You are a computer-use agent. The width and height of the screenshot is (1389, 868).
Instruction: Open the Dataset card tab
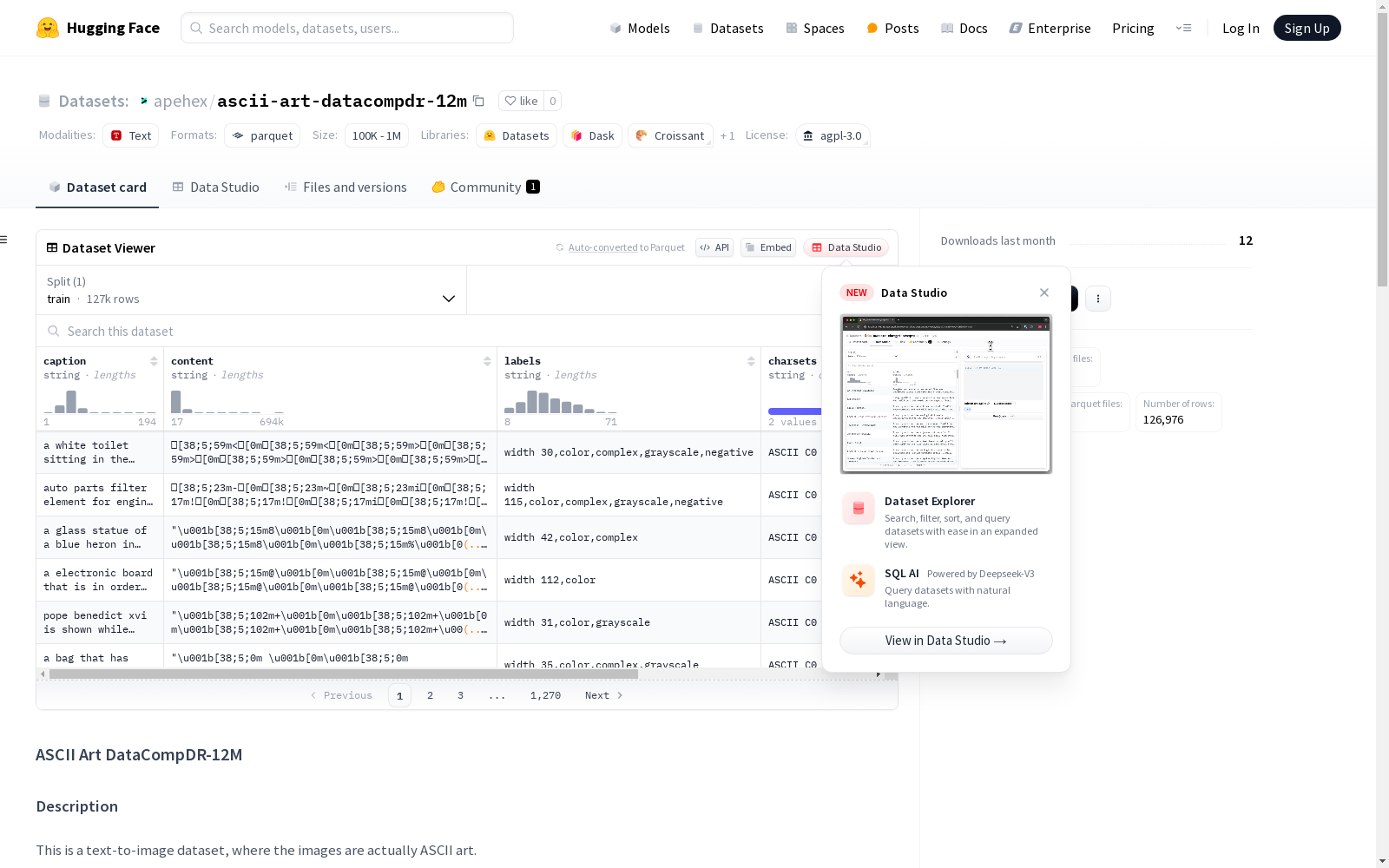[x=97, y=187]
